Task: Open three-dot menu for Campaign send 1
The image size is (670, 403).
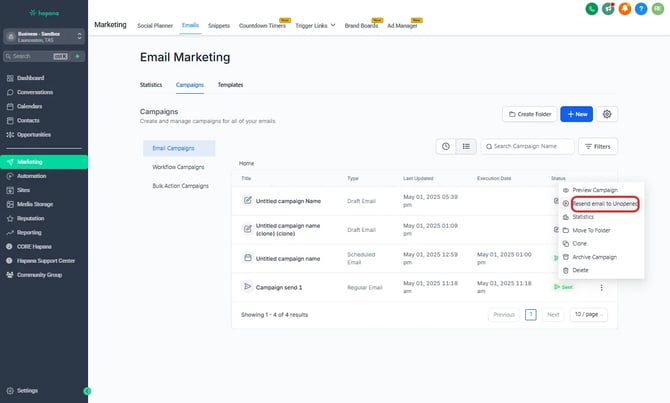Action: 601,287
